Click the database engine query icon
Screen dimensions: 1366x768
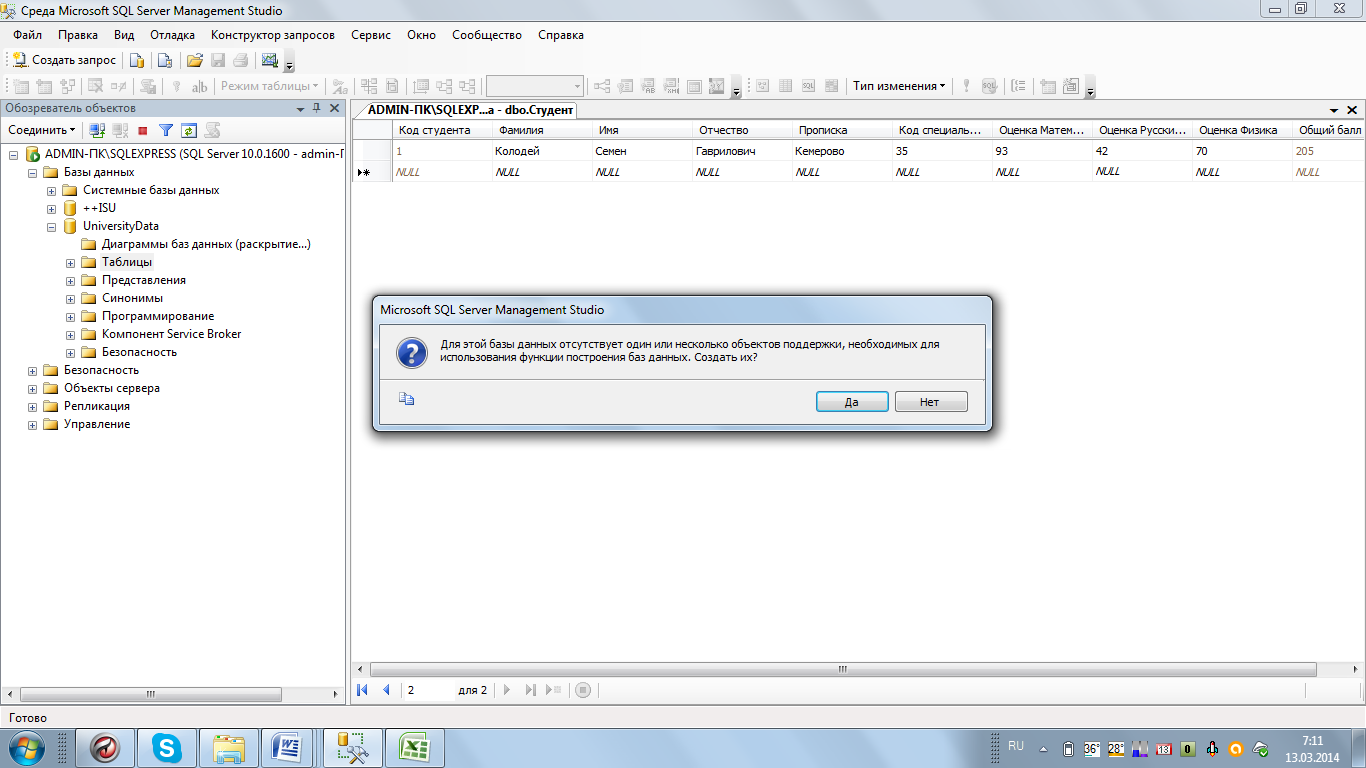point(138,60)
